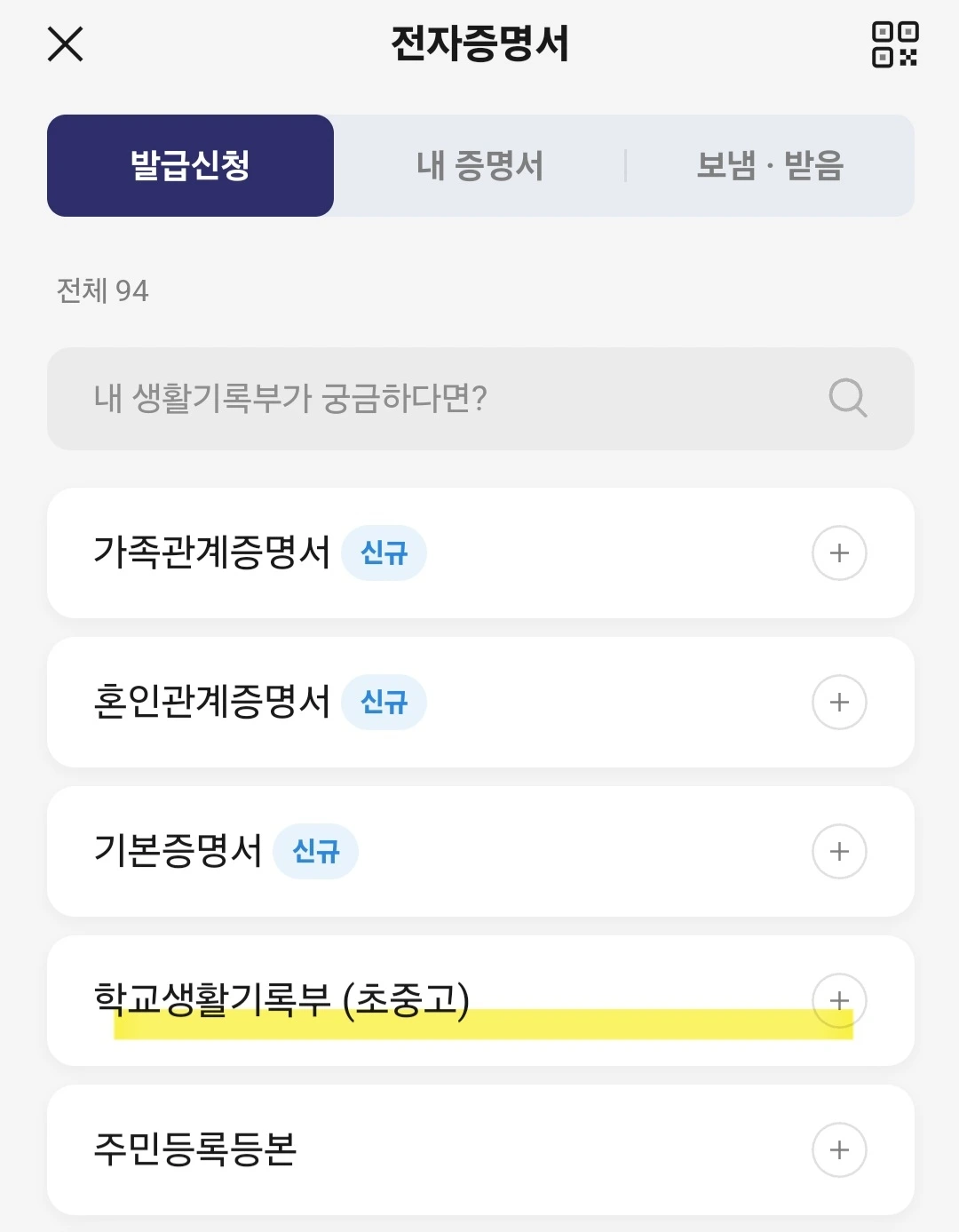Tap the plus icon for 학교생활기록부 (초중고)
The image size is (959, 1232).
pos(839,1000)
